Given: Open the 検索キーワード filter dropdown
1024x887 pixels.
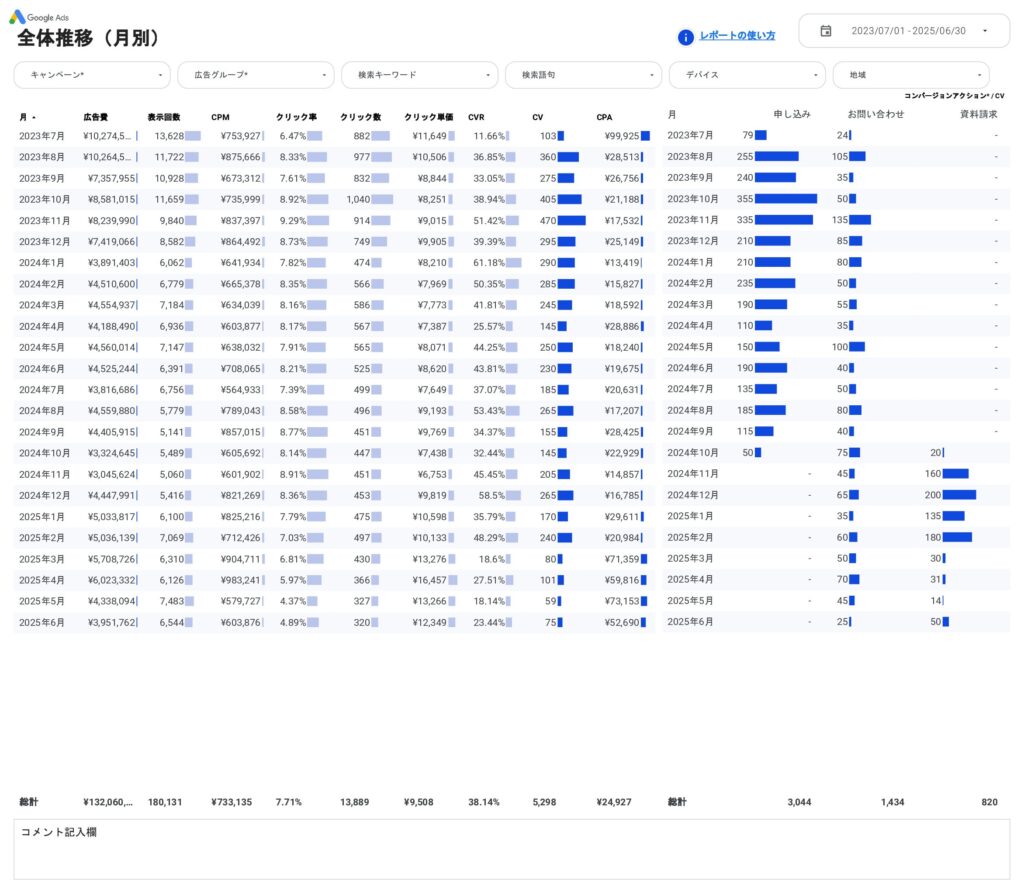Looking at the screenshot, I should click(417, 74).
